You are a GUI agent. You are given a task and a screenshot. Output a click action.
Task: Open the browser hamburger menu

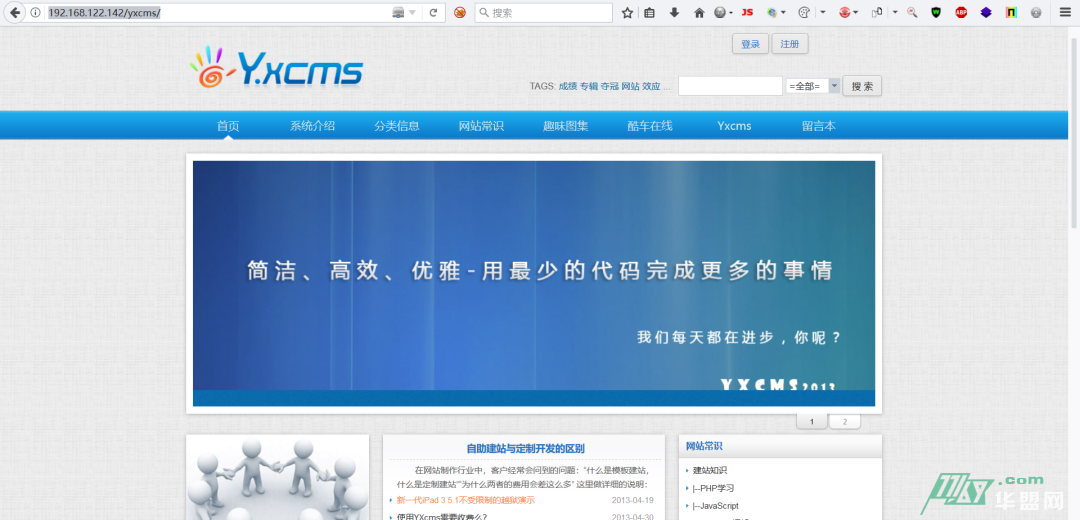1065,12
